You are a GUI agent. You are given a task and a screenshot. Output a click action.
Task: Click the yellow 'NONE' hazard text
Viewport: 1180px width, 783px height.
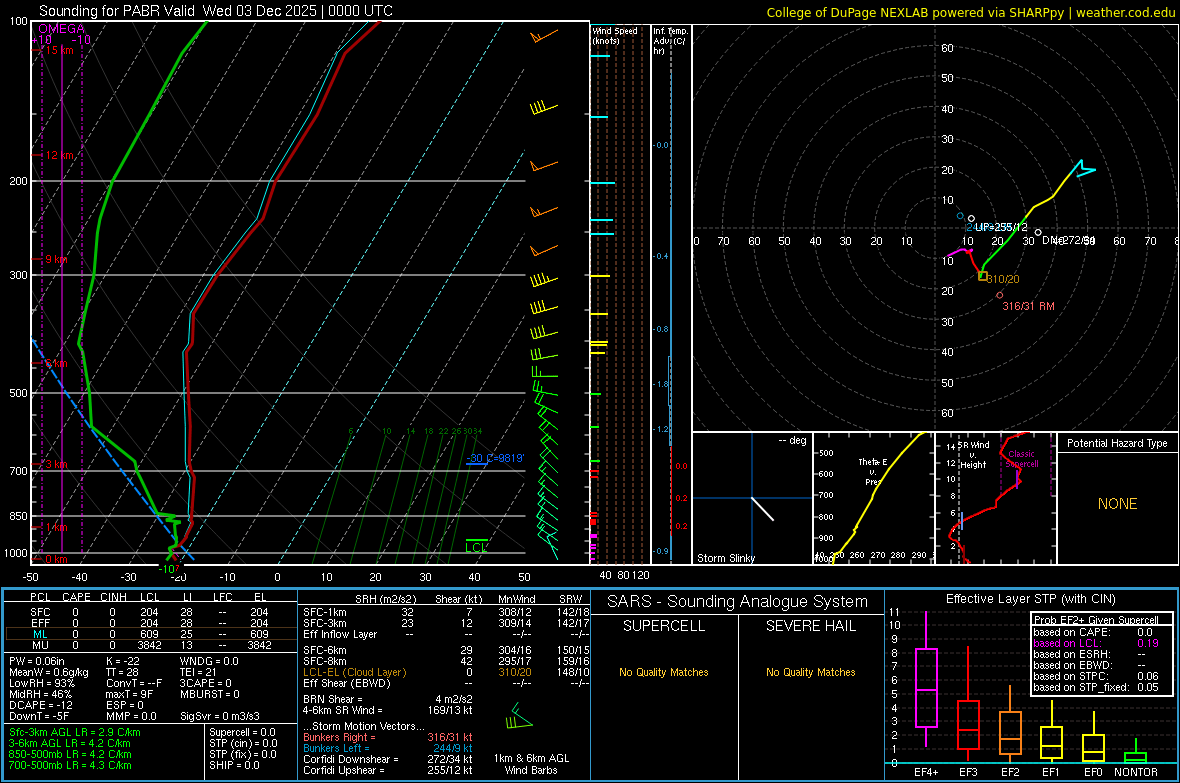click(1117, 504)
